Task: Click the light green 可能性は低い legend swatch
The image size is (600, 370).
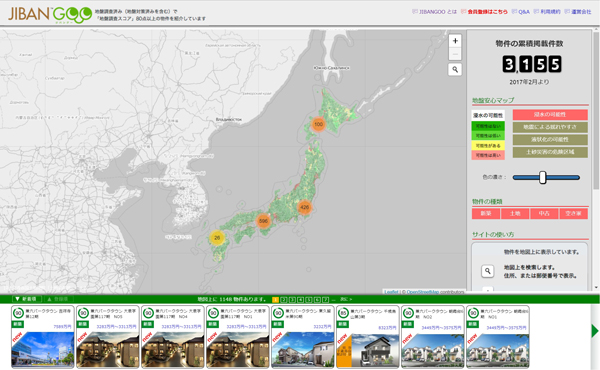Action: [x=488, y=136]
